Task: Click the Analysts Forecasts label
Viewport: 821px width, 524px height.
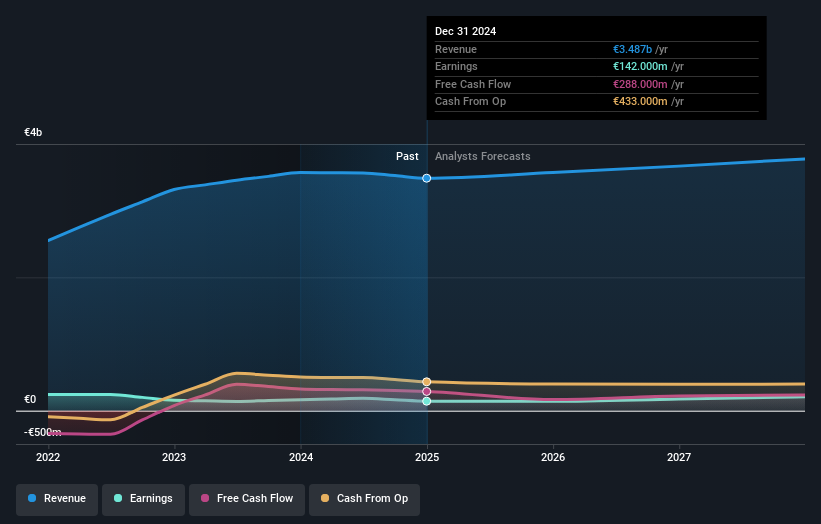Action: coord(483,157)
